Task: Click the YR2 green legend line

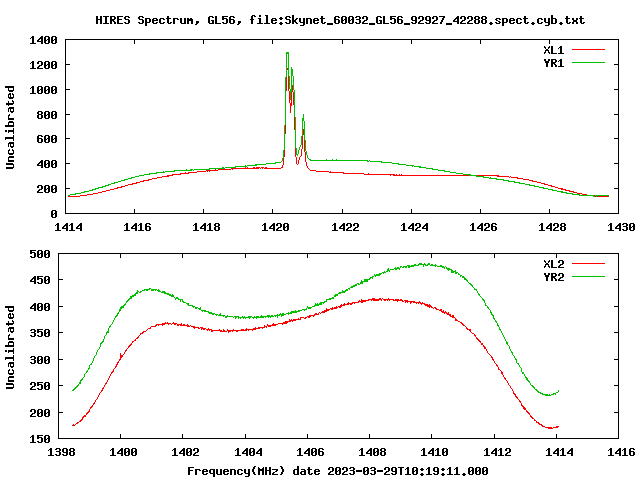Action: click(x=588, y=277)
